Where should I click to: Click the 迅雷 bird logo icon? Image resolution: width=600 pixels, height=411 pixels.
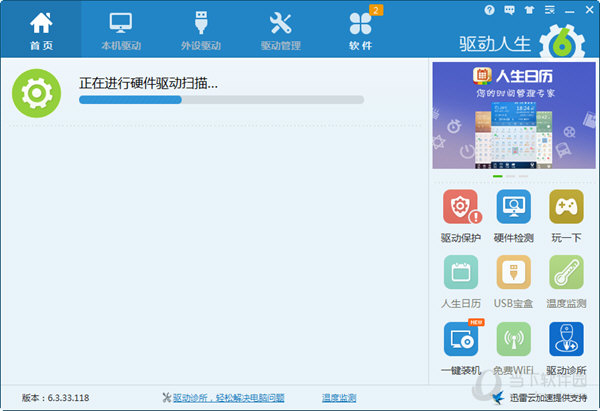(499, 398)
